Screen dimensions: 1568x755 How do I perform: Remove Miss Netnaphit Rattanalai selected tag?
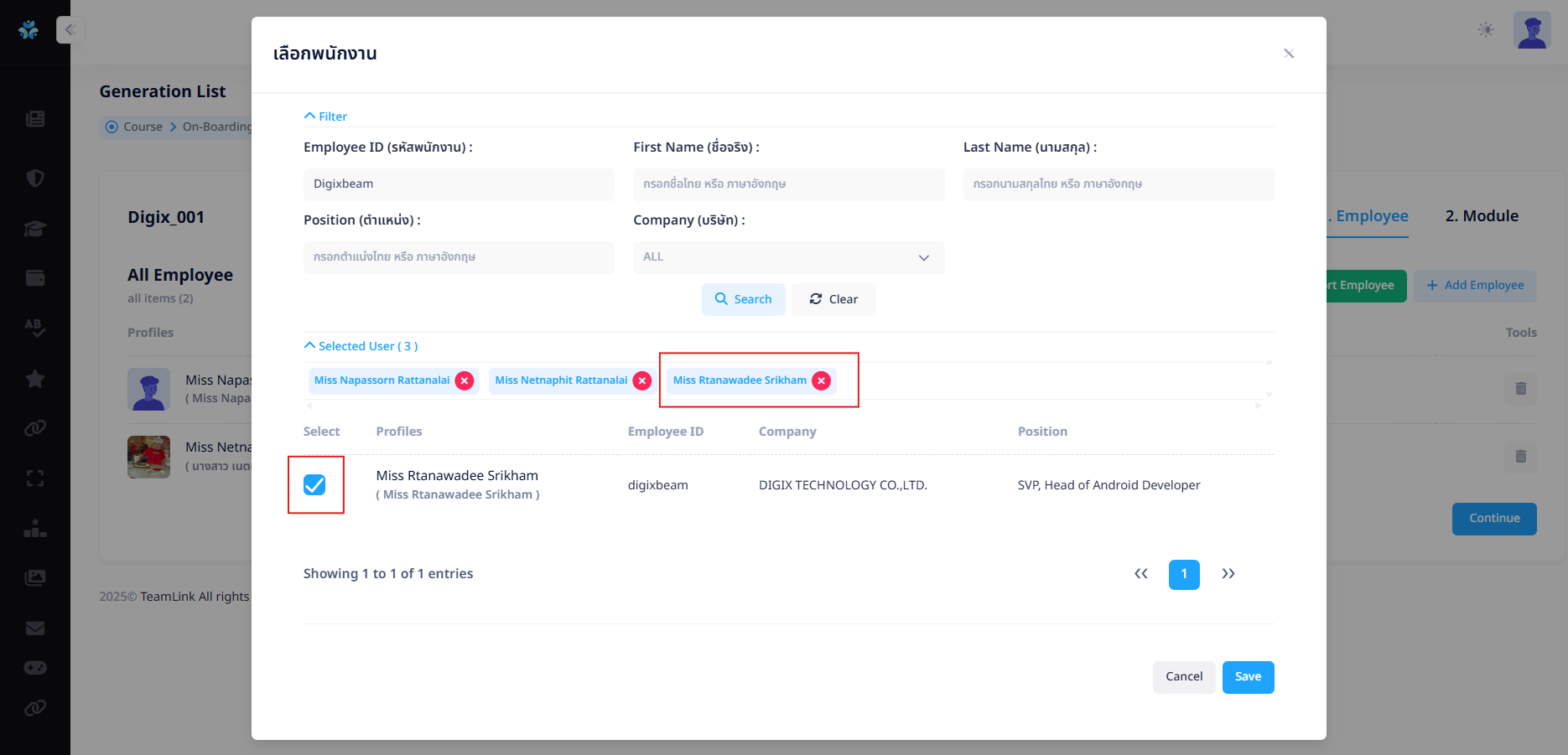(x=642, y=381)
